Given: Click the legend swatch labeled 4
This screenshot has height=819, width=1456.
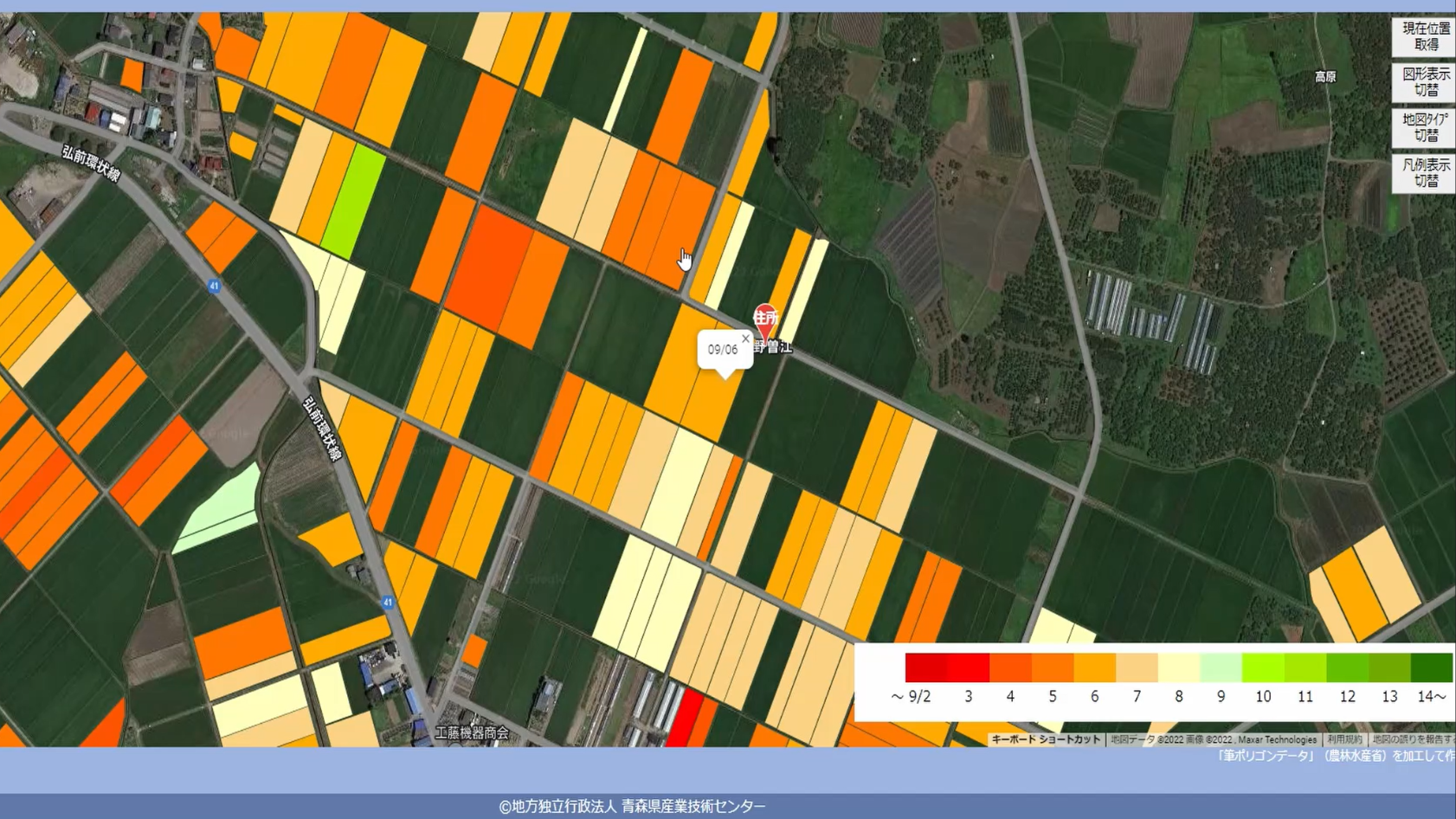Looking at the screenshot, I should [1010, 667].
